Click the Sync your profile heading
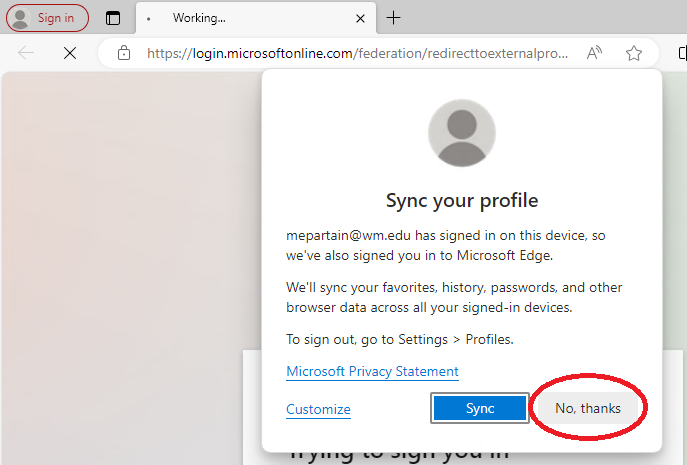 click(x=462, y=201)
